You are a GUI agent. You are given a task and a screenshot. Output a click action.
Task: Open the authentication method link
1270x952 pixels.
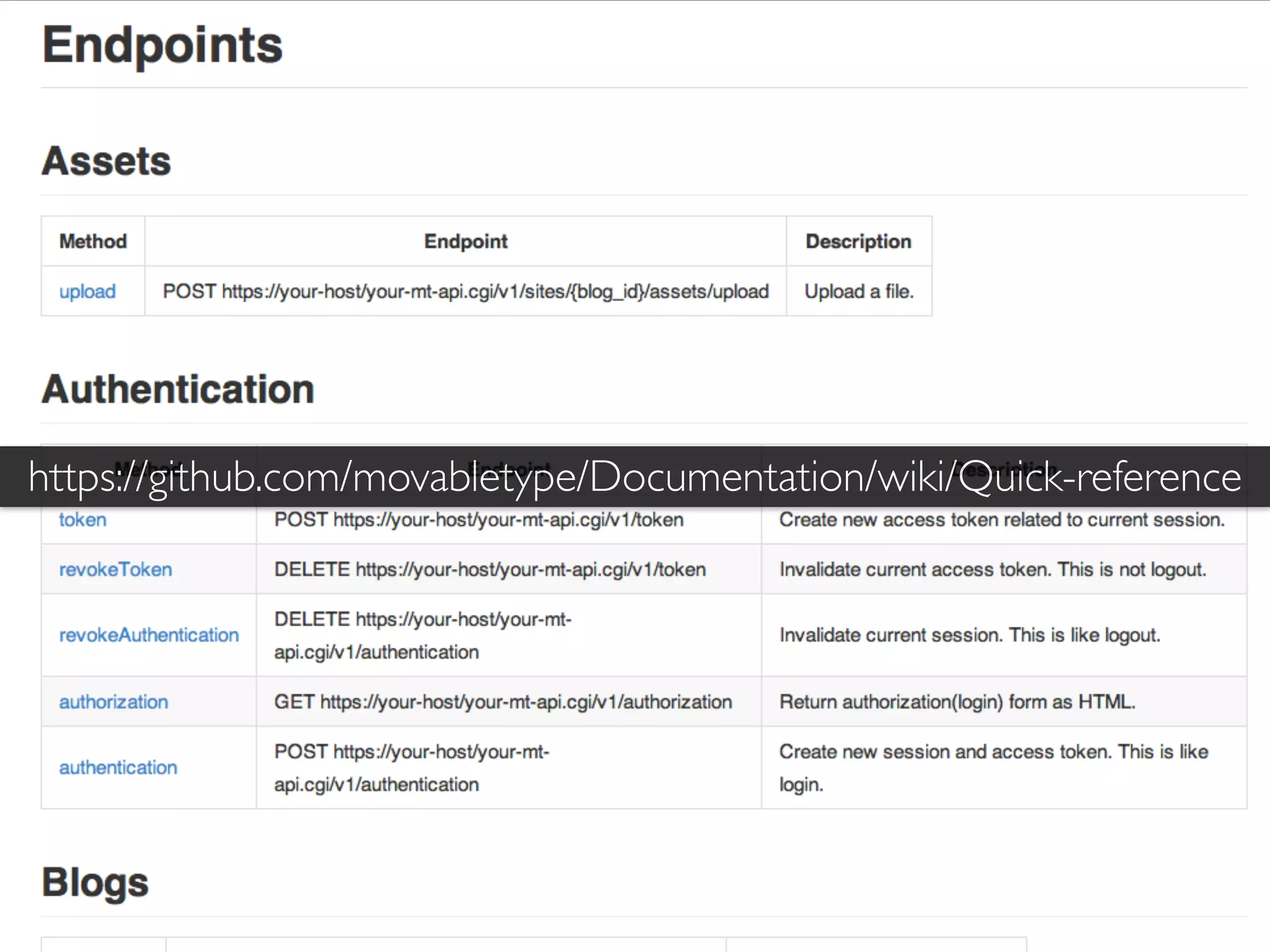pos(118,767)
